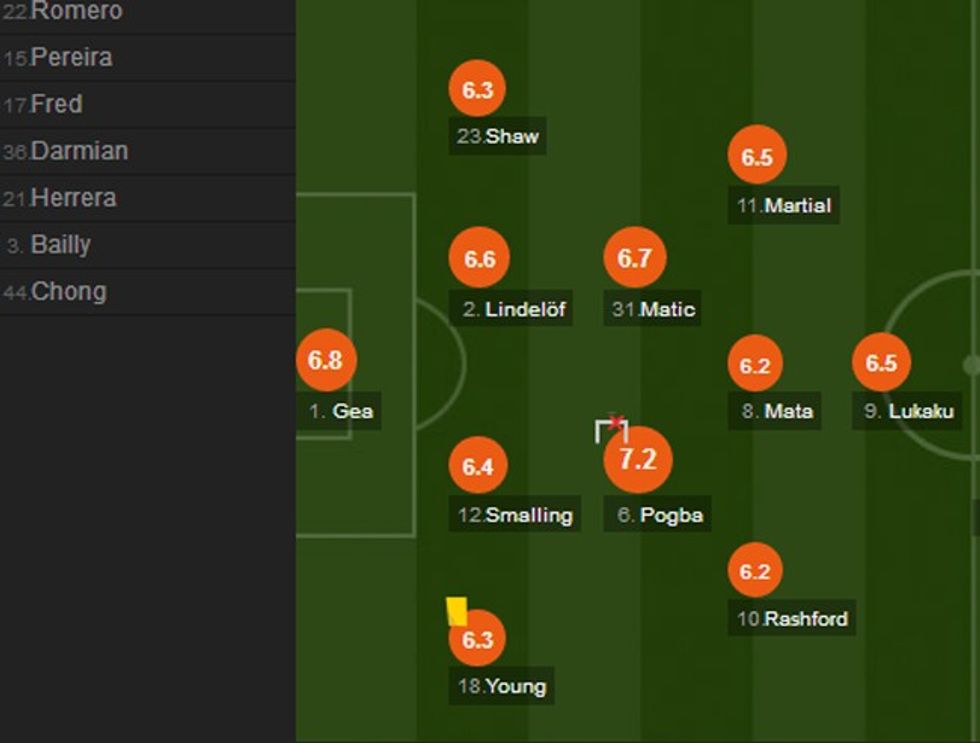Select the Mata player name label
The height and width of the screenshot is (743, 980).
pos(780,411)
